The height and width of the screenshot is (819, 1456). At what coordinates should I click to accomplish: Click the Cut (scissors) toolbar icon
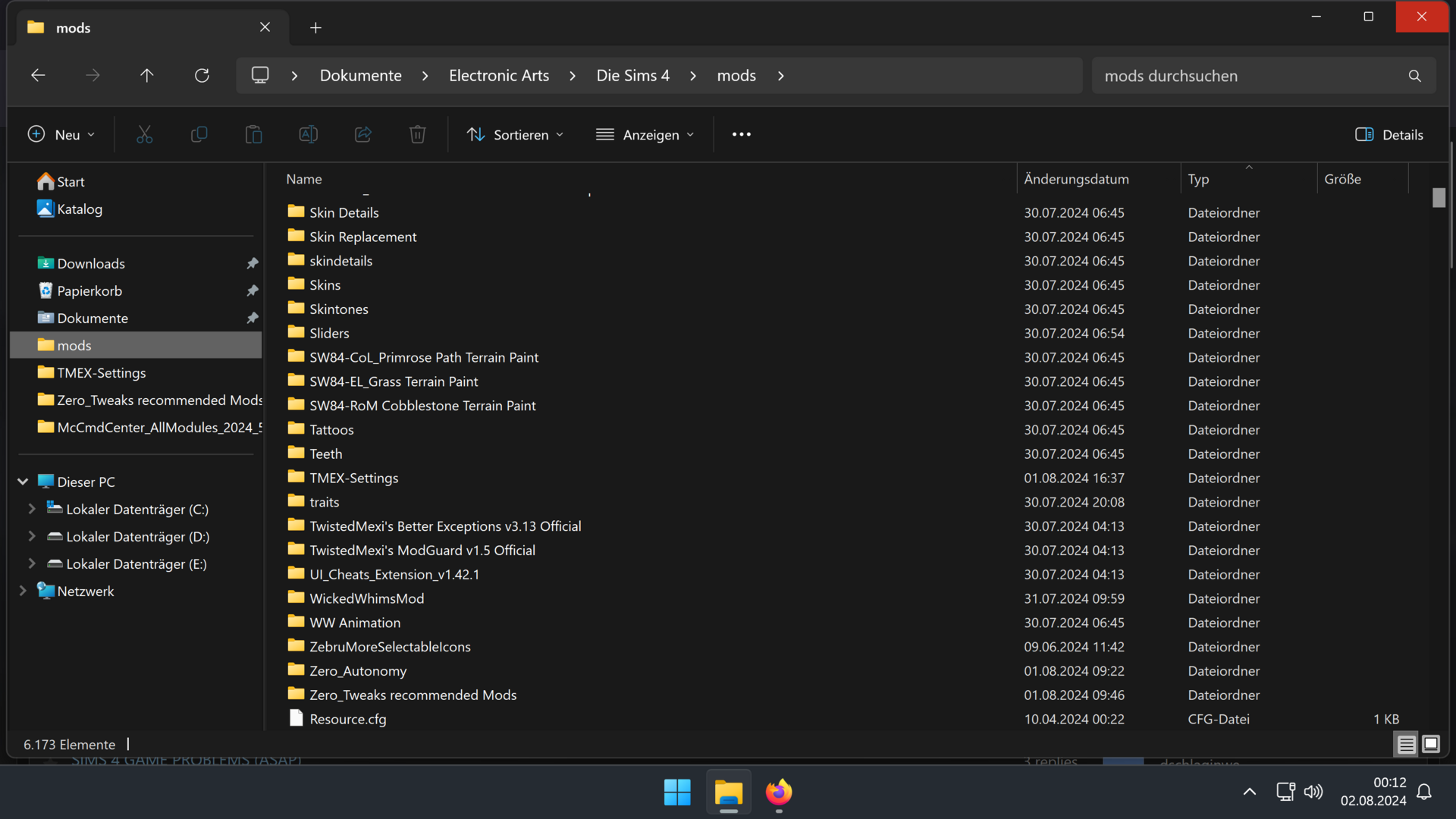[144, 135]
